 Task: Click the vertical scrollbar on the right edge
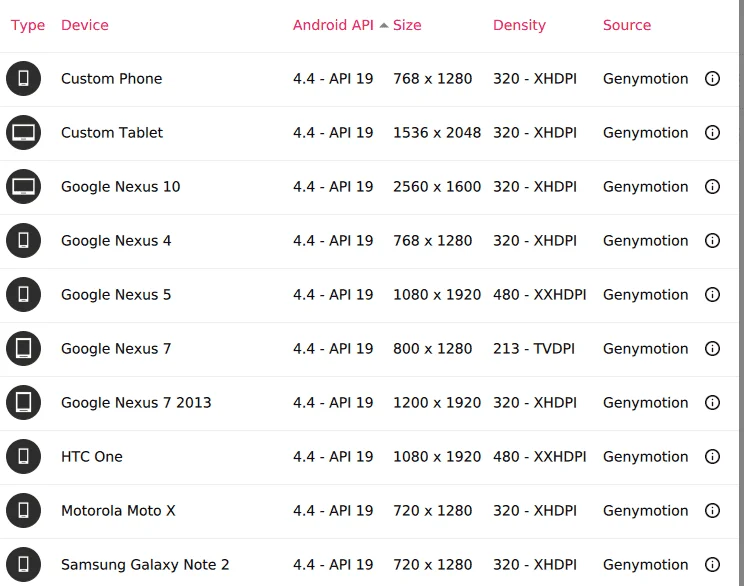pyautogui.click(x=741, y=293)
